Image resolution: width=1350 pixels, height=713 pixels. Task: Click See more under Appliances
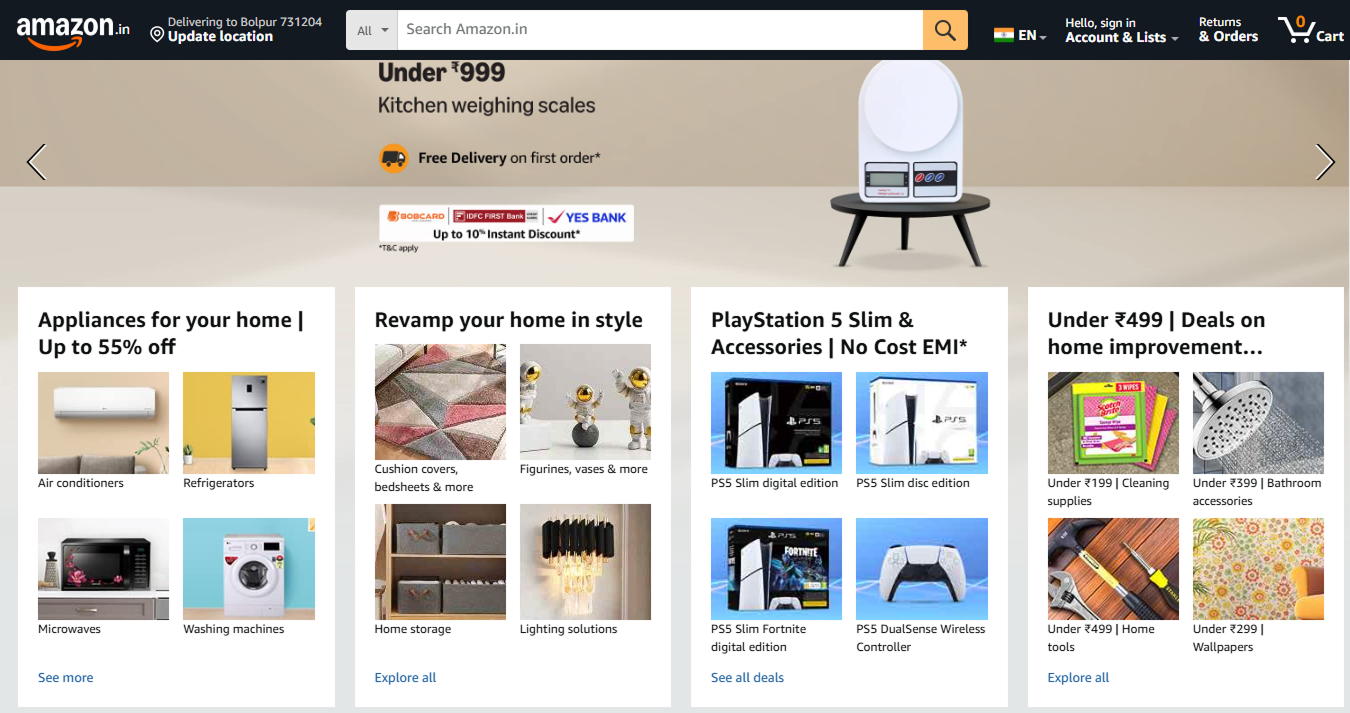[65, 677]
